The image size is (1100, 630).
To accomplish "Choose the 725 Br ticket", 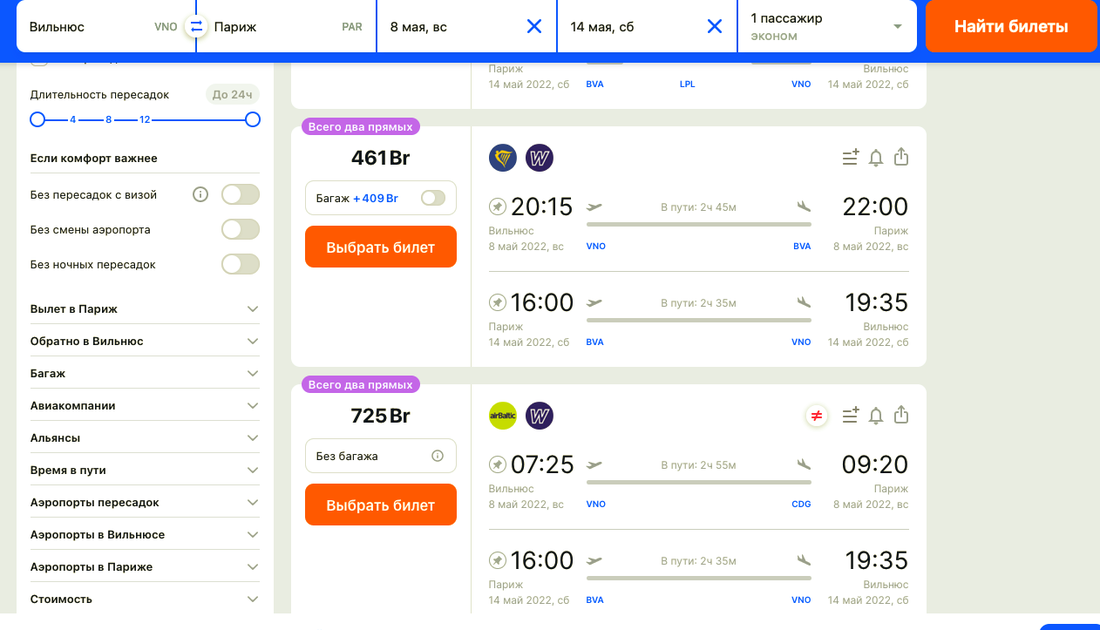I will [x=380, y=505].
